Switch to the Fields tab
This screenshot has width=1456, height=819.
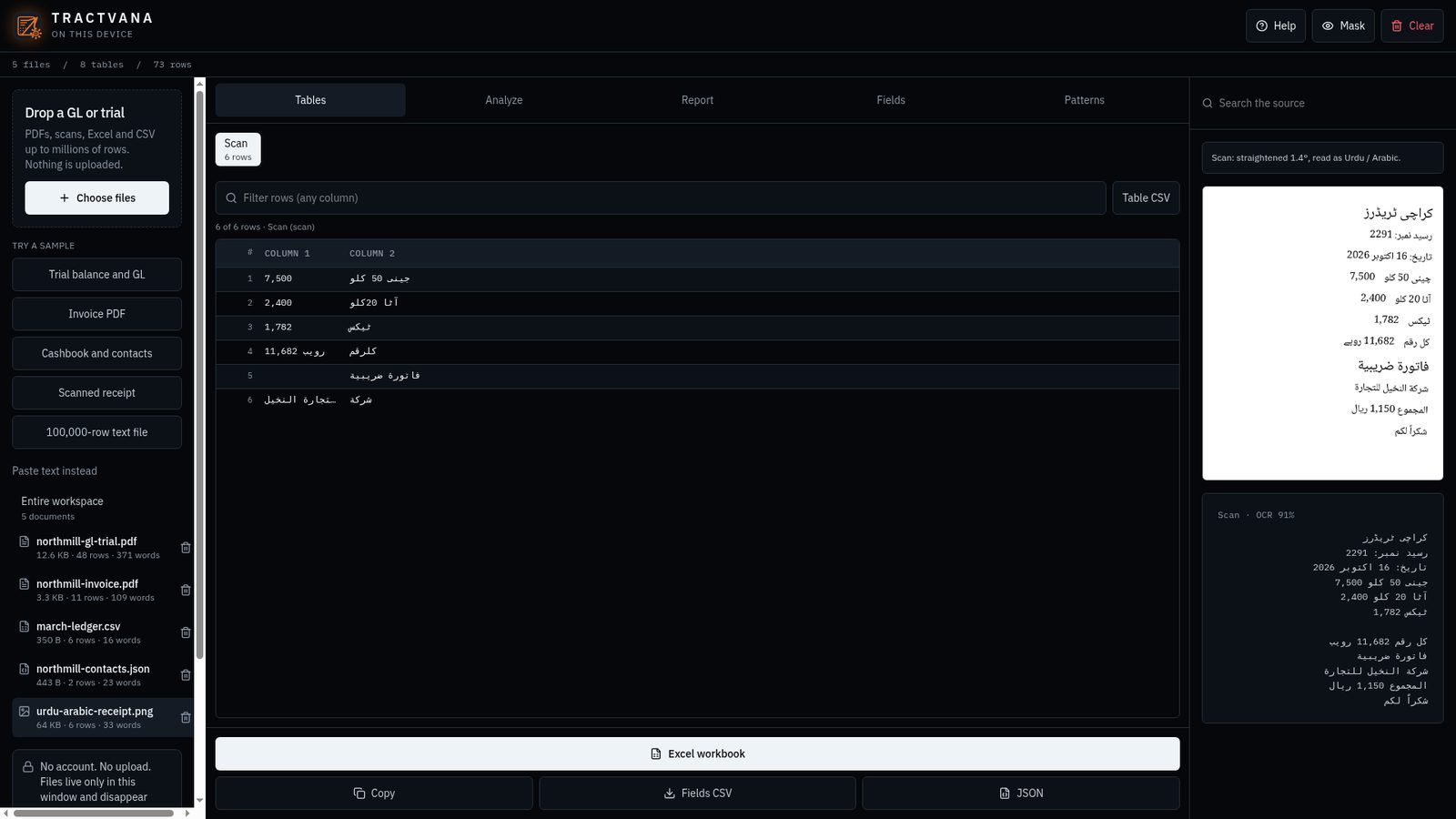pos(891,100)
